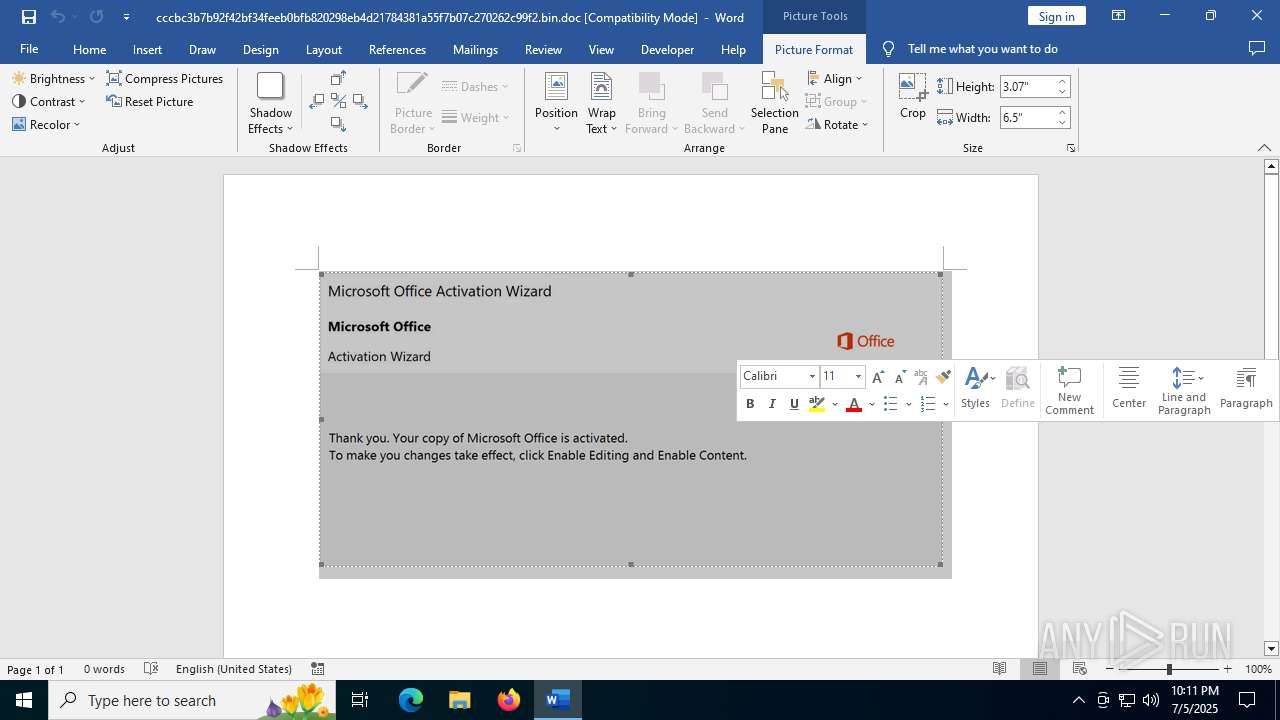Center the paragraph from mini toolbar

coord(1129,388)
